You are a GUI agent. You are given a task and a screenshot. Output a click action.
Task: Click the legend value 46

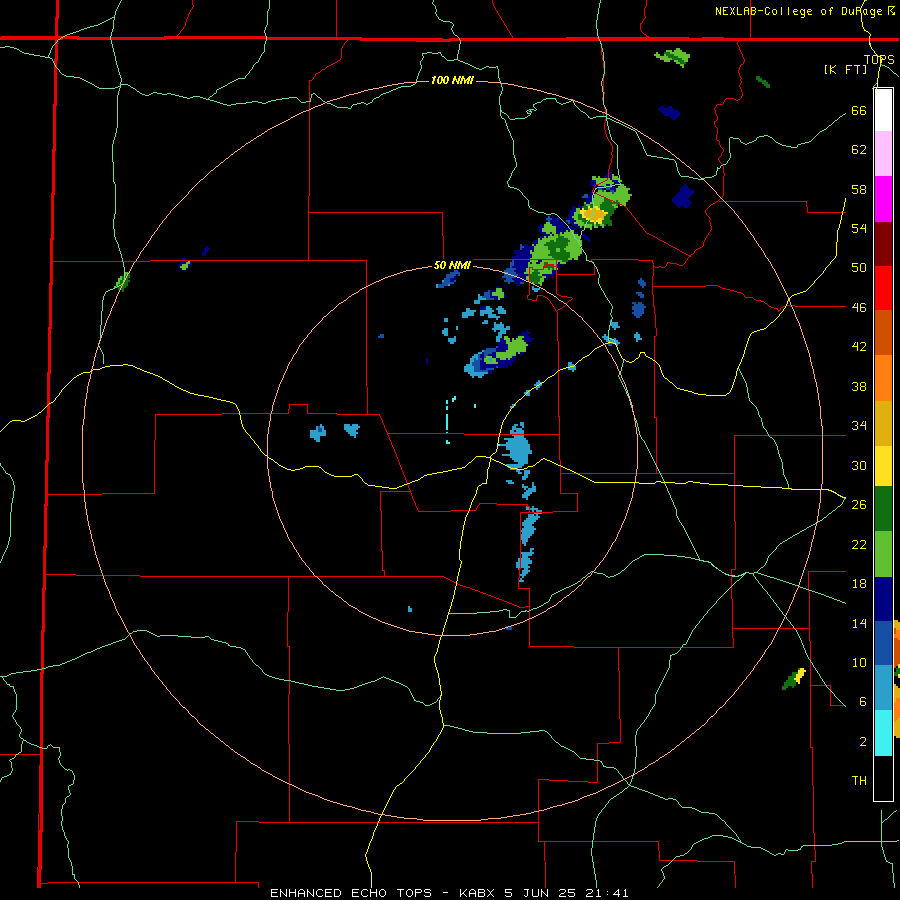tap(859, 308)
